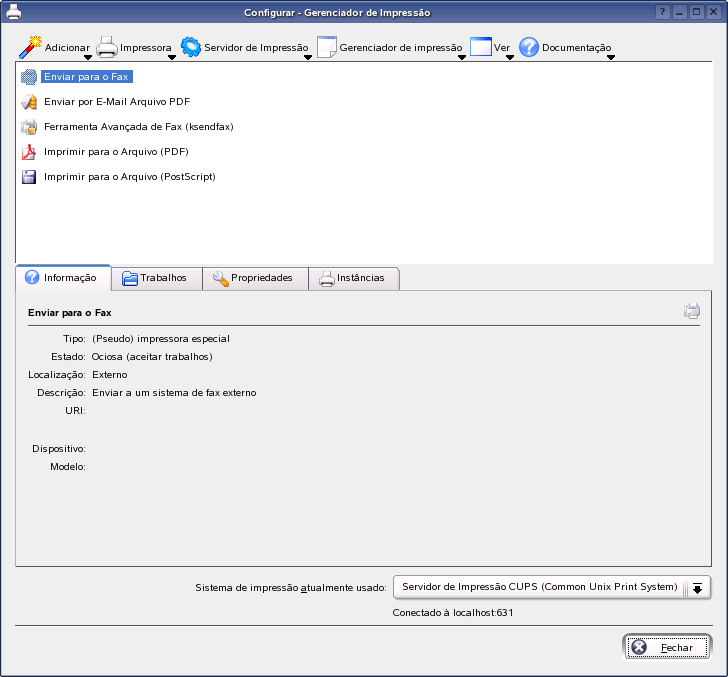Click the Documentação help icon
This screenshot has height=677, width=728.
coord(529,47)
